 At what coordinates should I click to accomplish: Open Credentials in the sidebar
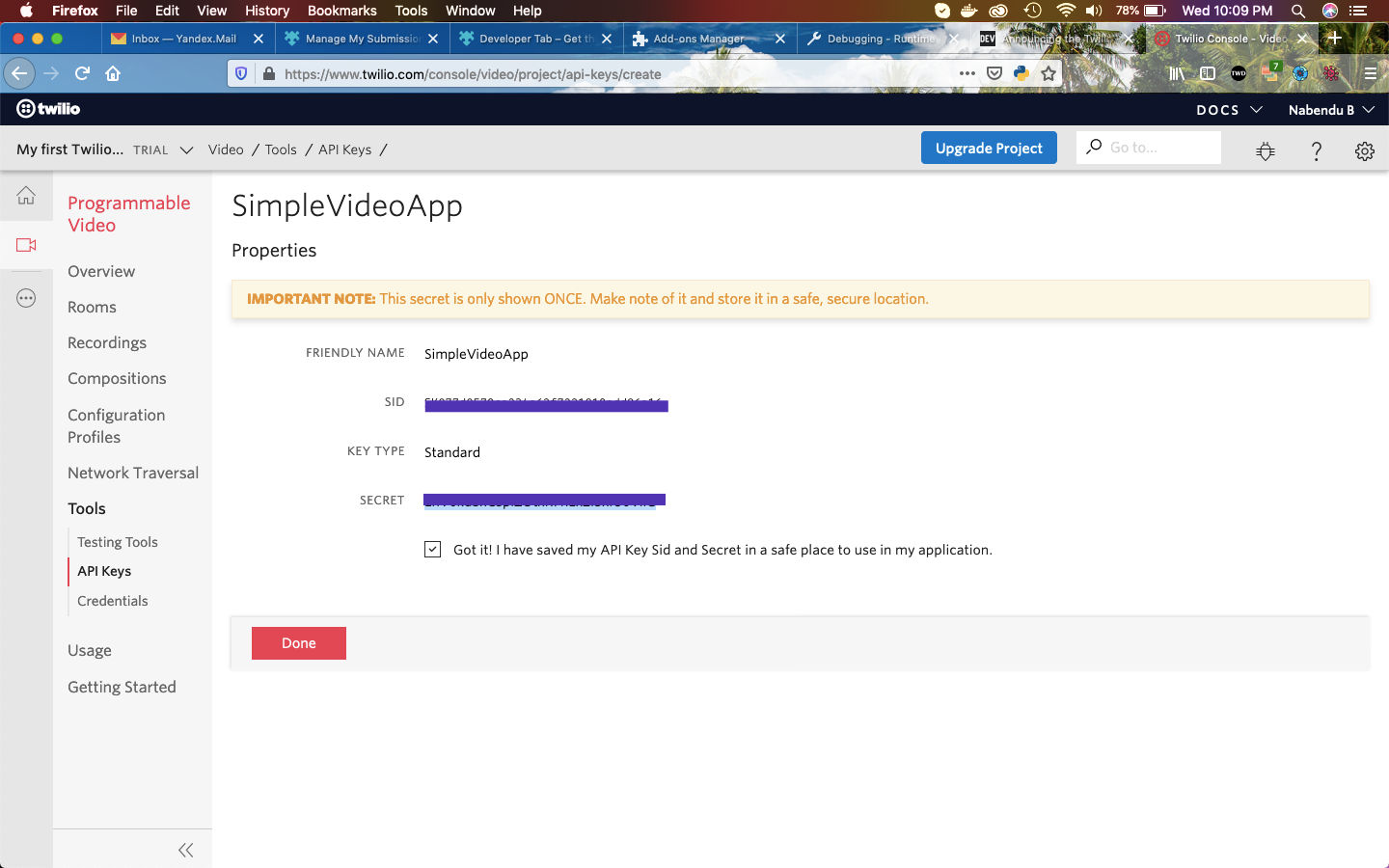tap(113, 601)
